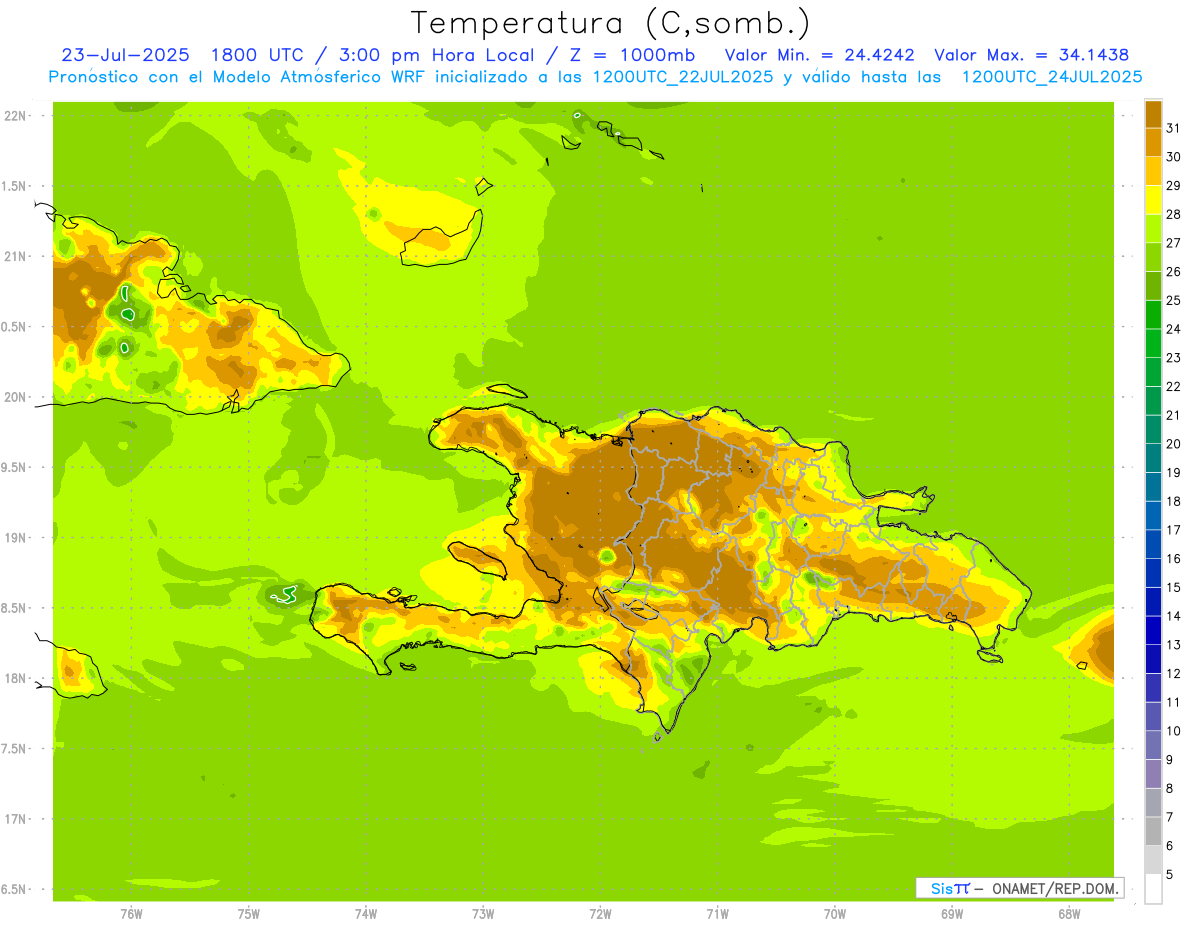
Task: Select the '1200UTC_24JUL2025' valid-until text
Action: click(1052, 77)
